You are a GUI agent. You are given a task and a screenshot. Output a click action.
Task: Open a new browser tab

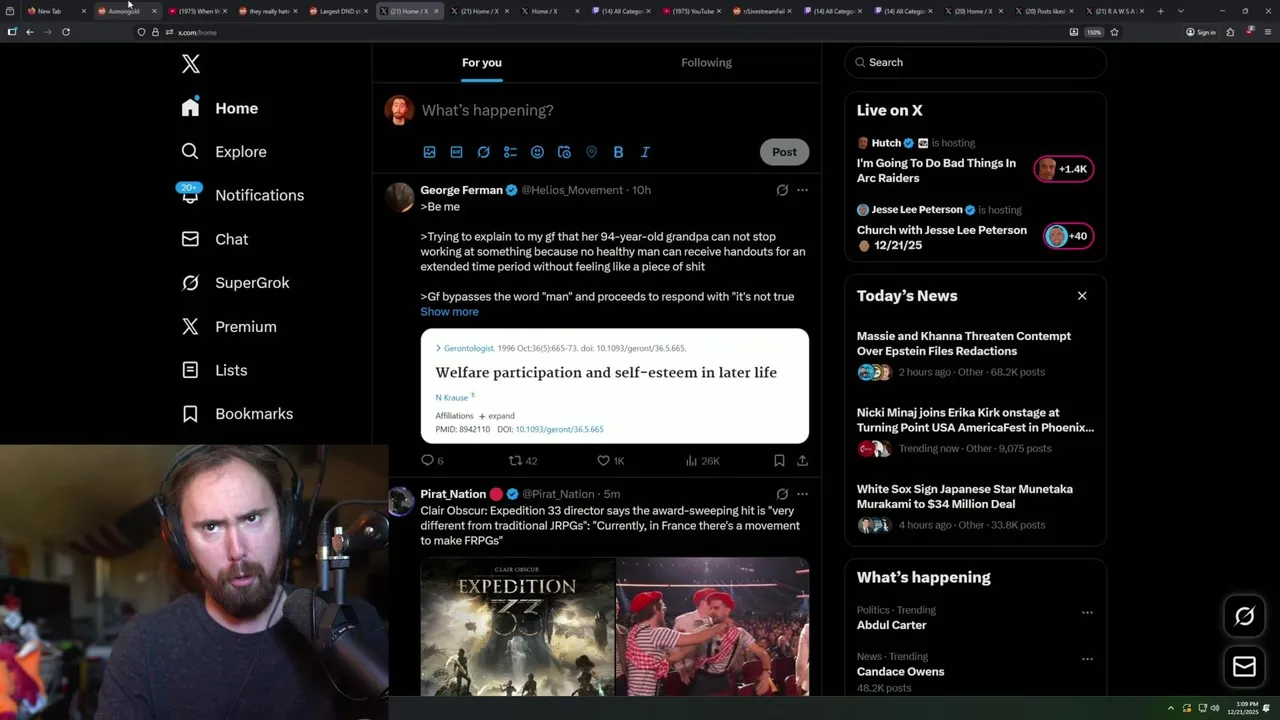click(x=1160, y=11)
